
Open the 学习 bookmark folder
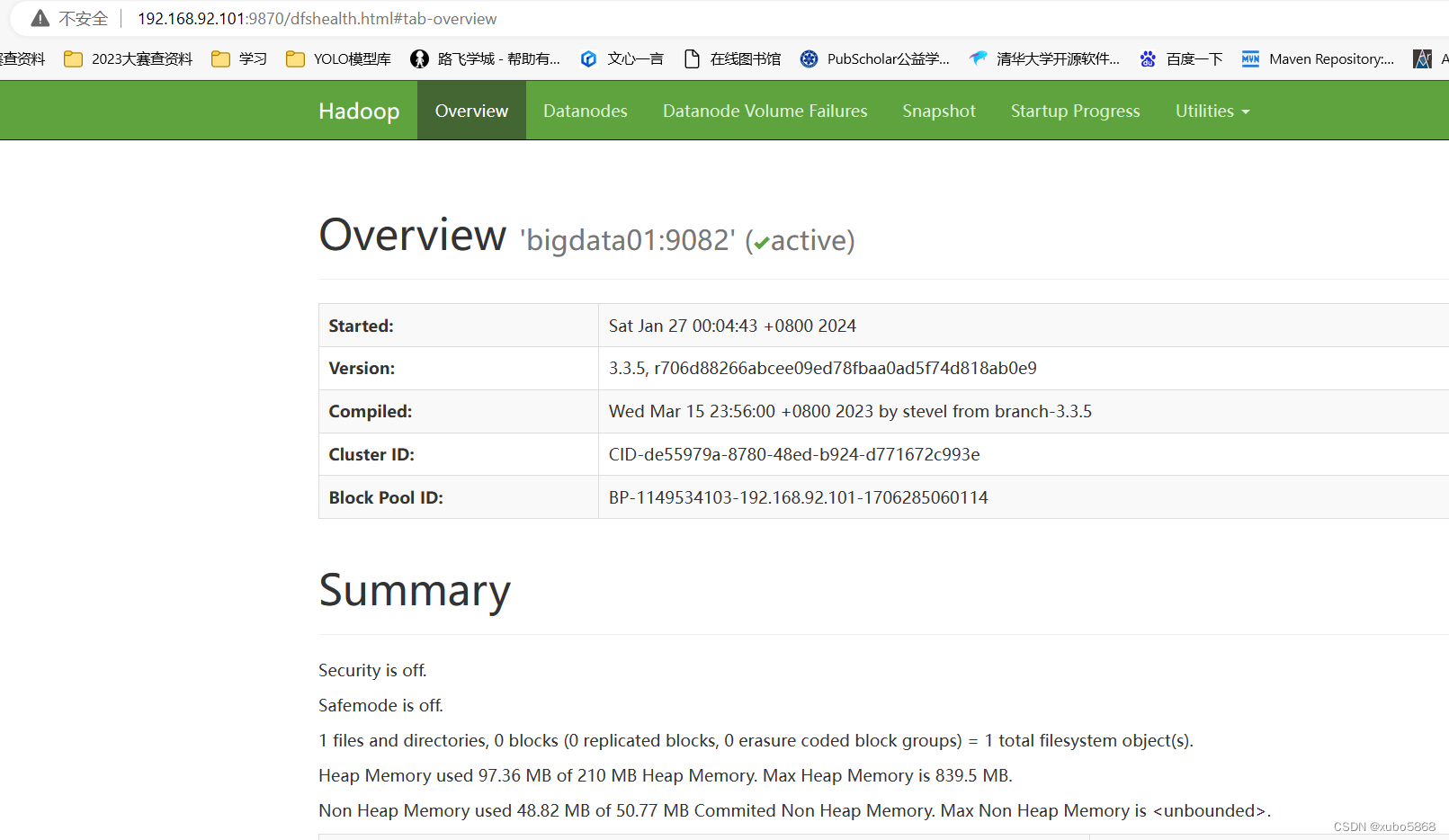[x=239, y=59]
